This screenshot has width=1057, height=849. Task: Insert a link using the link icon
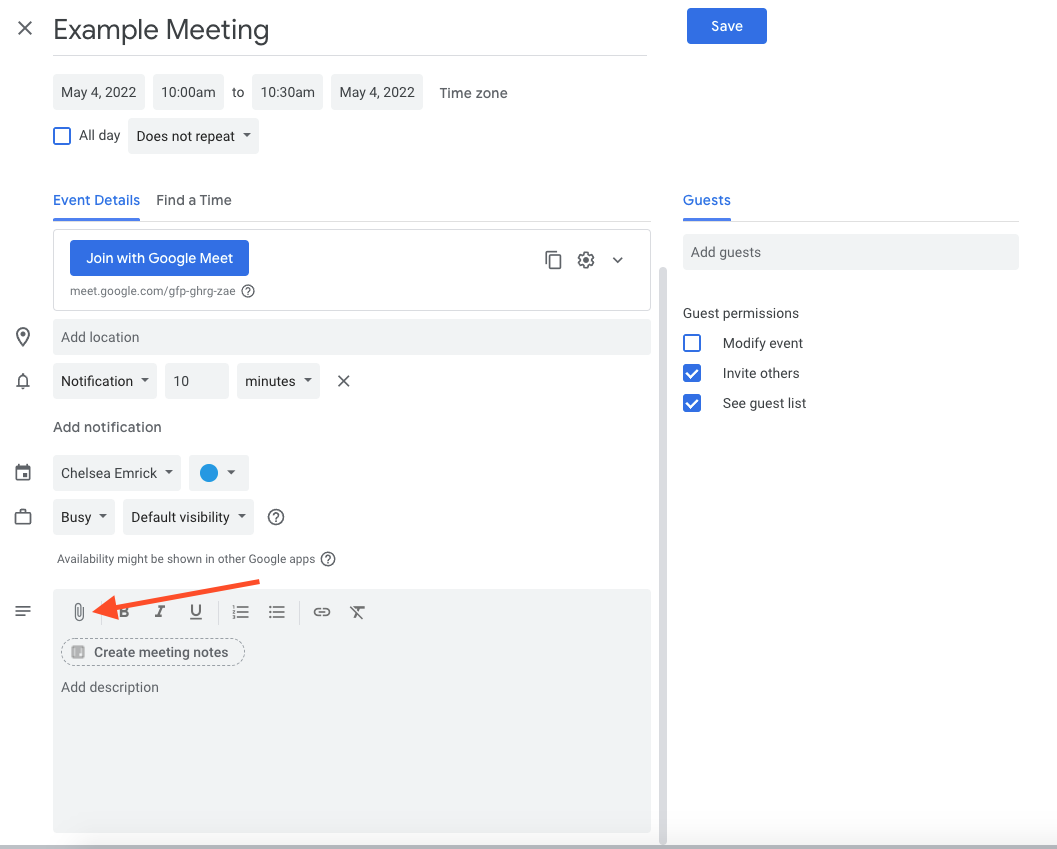pyautogui.click(x=321, y=611)
